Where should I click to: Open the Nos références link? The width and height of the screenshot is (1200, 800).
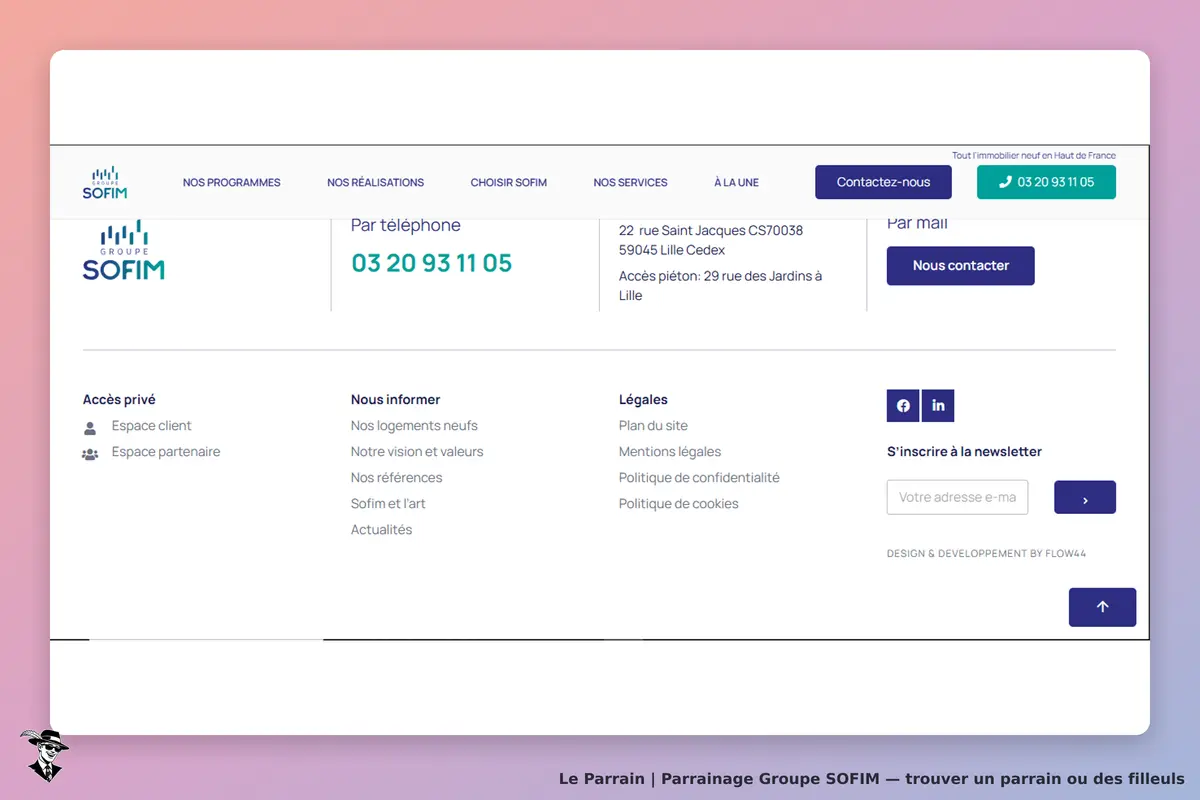[x=397, y=478]
